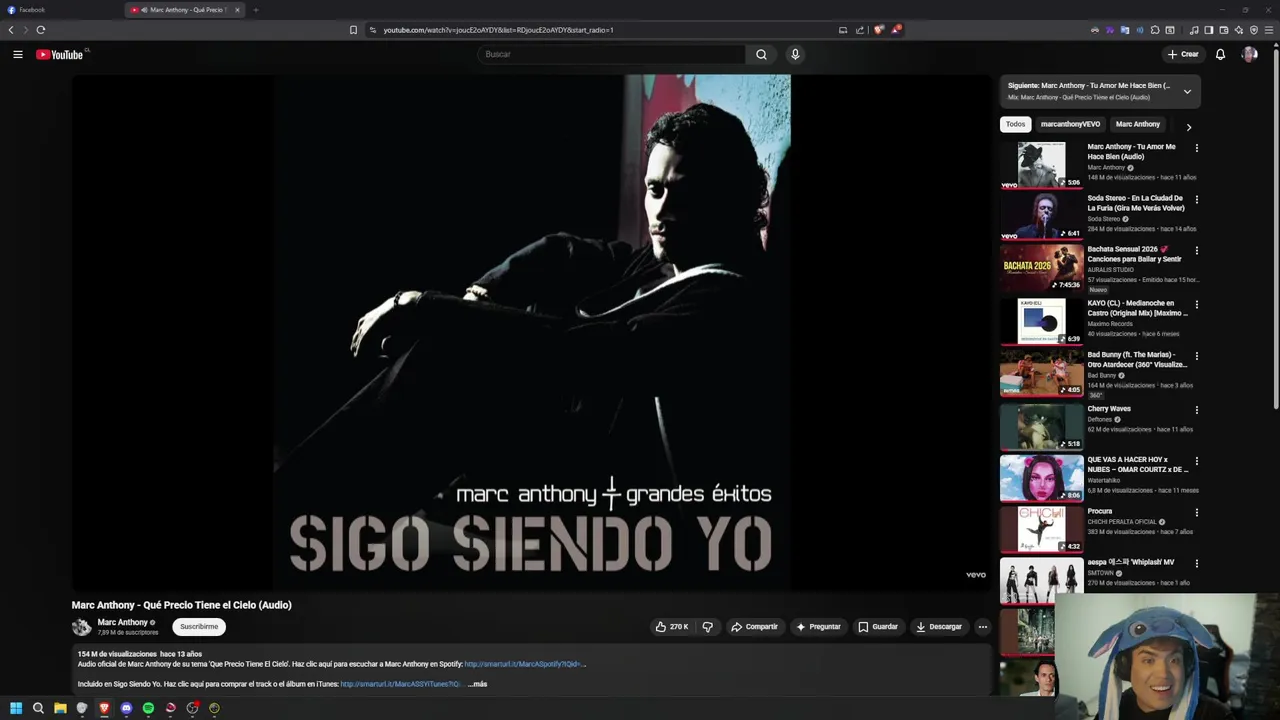This screenshot has width=1280, height=720.
Task: Like the video (270 K)
Action: [671, 627]
